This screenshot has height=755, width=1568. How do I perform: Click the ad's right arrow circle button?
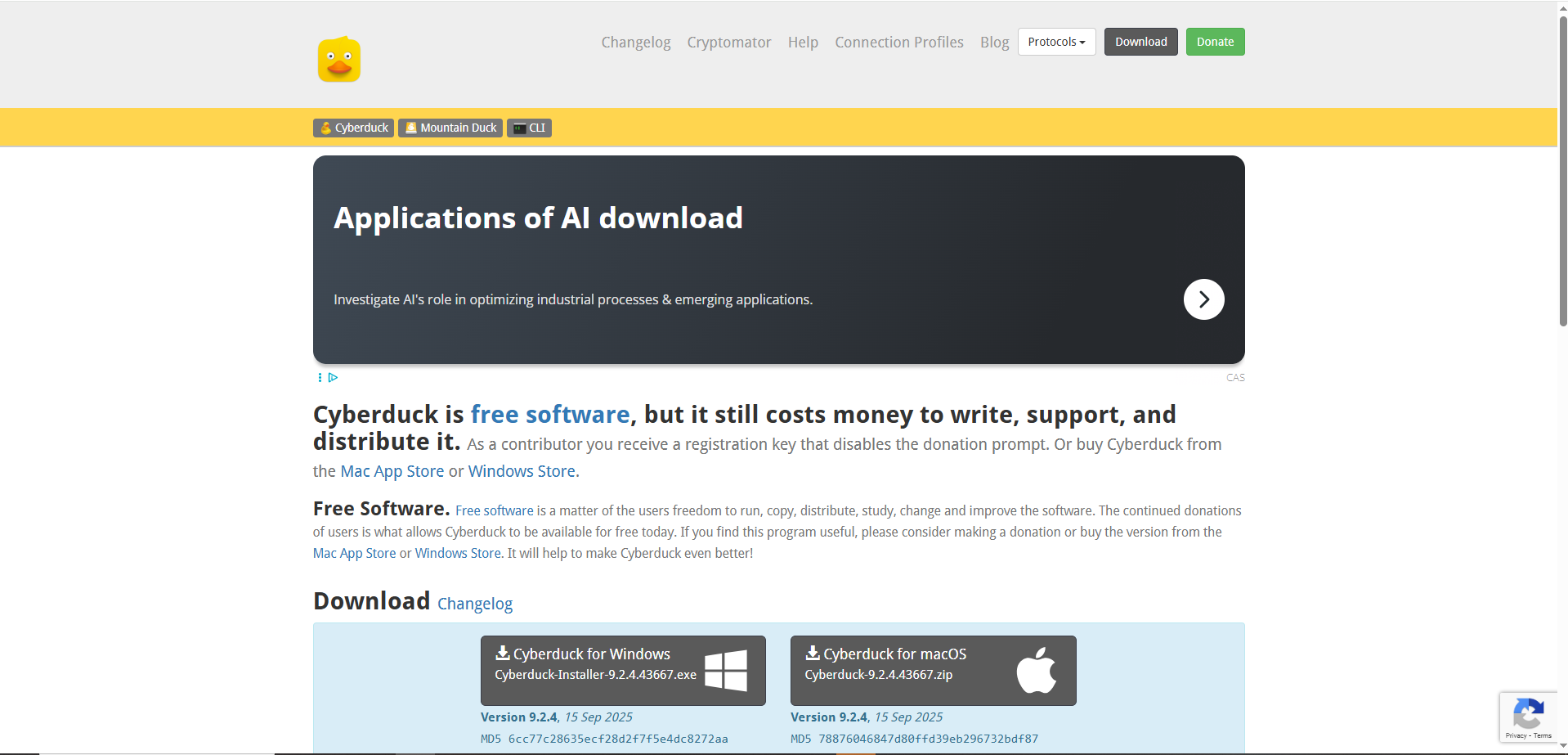[x=1203, y=299]
